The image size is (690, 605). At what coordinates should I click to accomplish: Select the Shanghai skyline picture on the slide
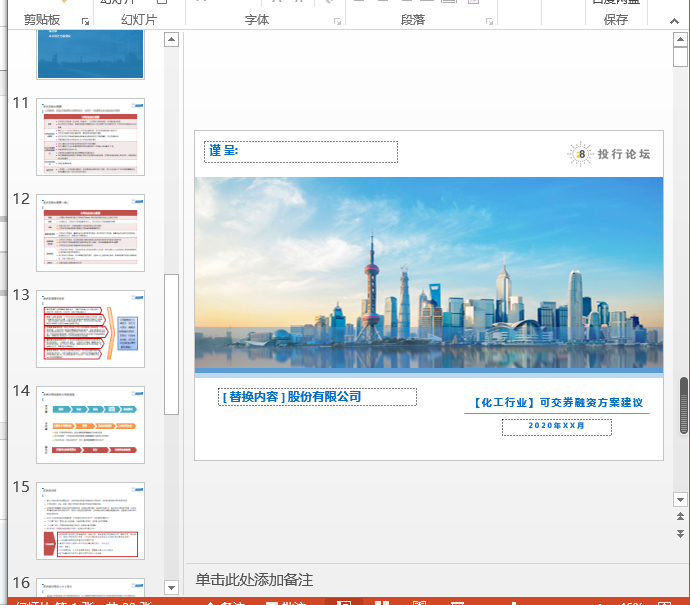pos(429,273)
